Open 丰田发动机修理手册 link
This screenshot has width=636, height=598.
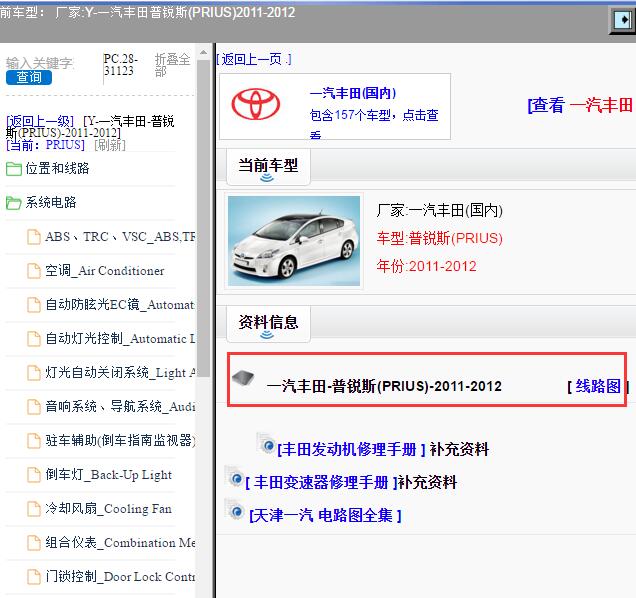[351, 449]
